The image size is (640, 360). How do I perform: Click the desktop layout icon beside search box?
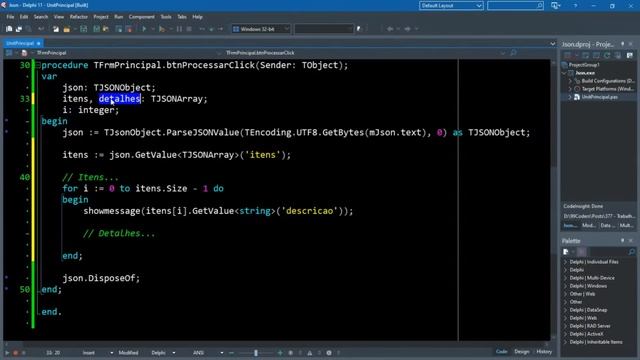(x=555, y=6)
